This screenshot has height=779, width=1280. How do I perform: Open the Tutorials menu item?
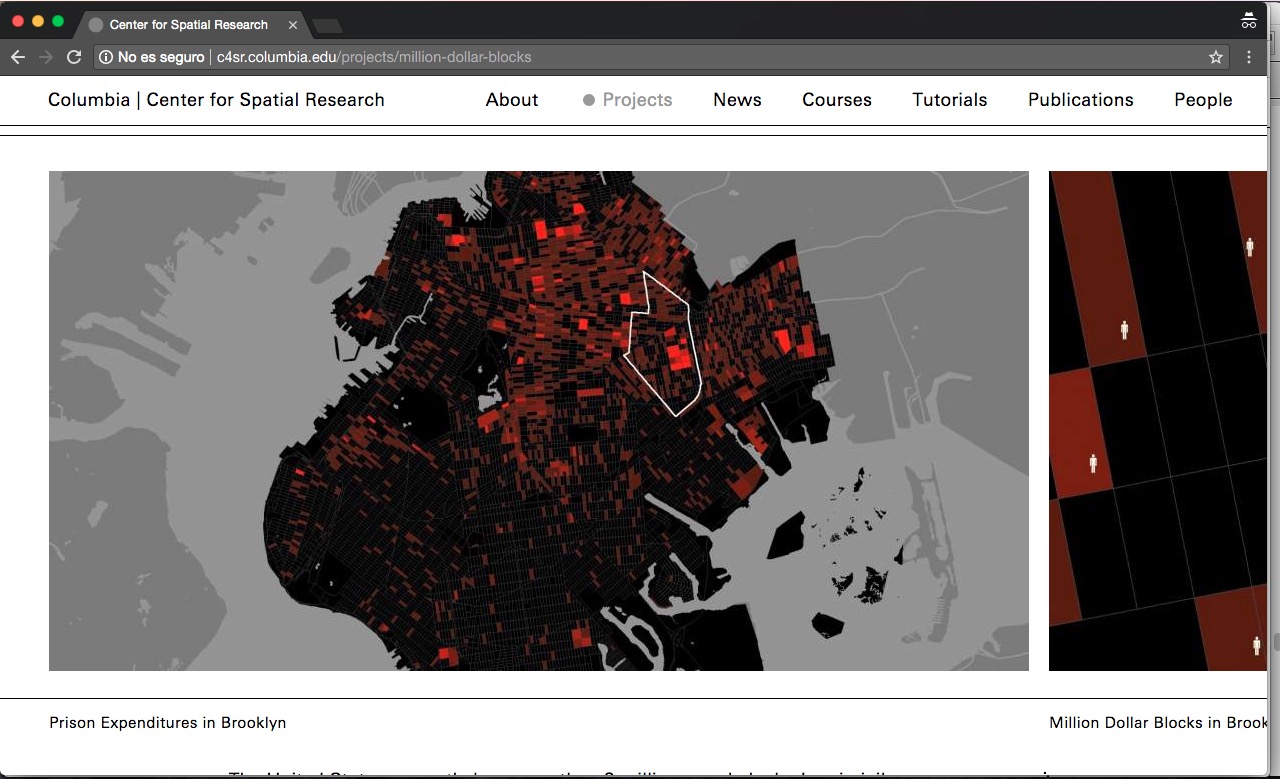click(x=950, y=100)
